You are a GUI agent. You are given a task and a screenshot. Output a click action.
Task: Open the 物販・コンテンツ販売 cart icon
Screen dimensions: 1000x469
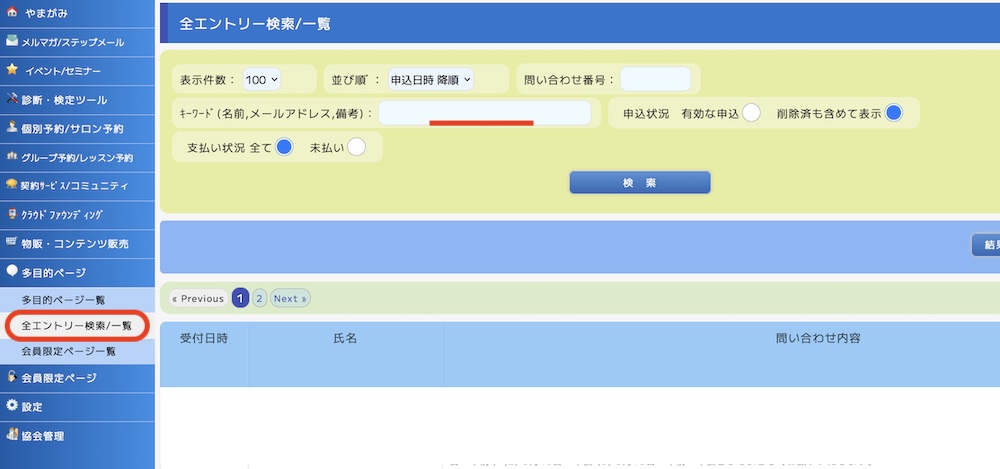12,243
